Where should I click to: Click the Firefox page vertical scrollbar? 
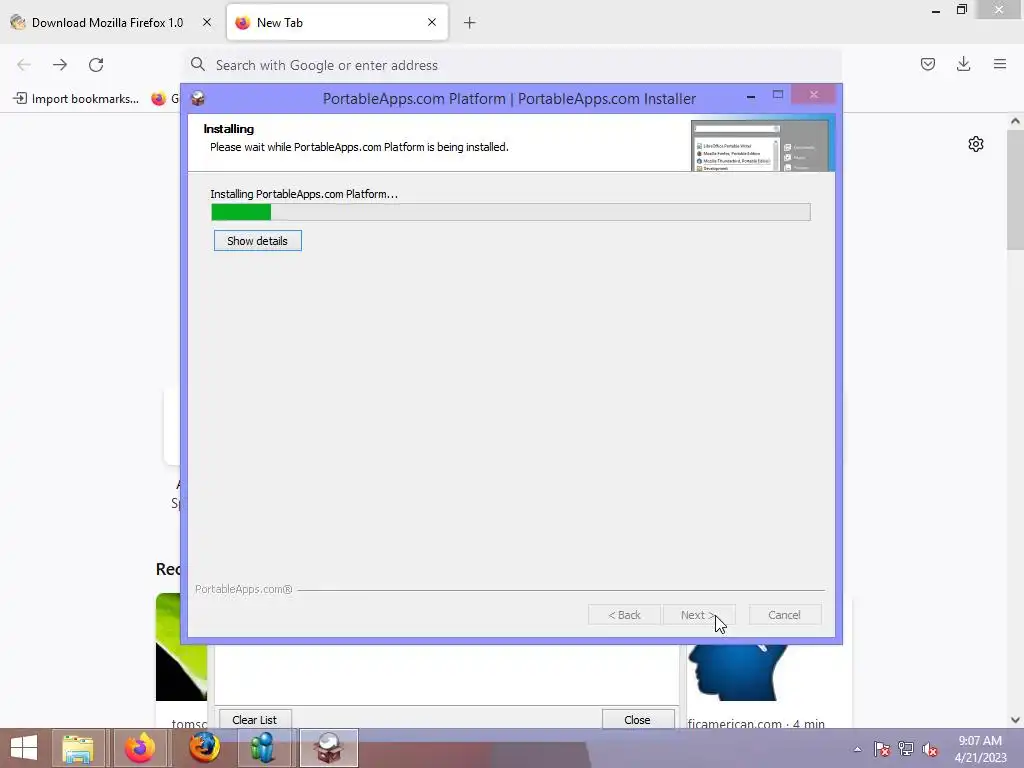[1015, 190]
